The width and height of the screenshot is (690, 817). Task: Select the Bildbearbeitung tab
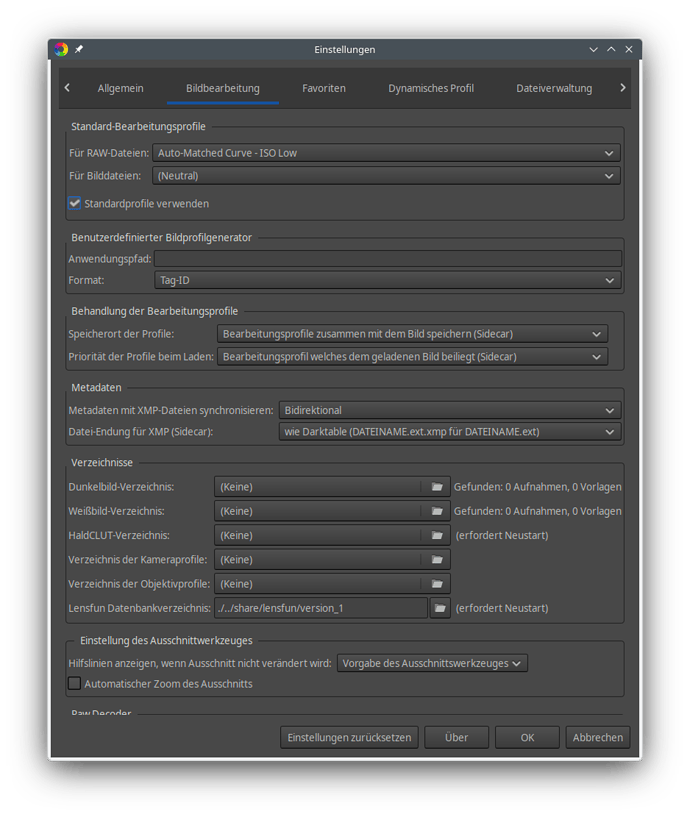(x=223, y=88)
